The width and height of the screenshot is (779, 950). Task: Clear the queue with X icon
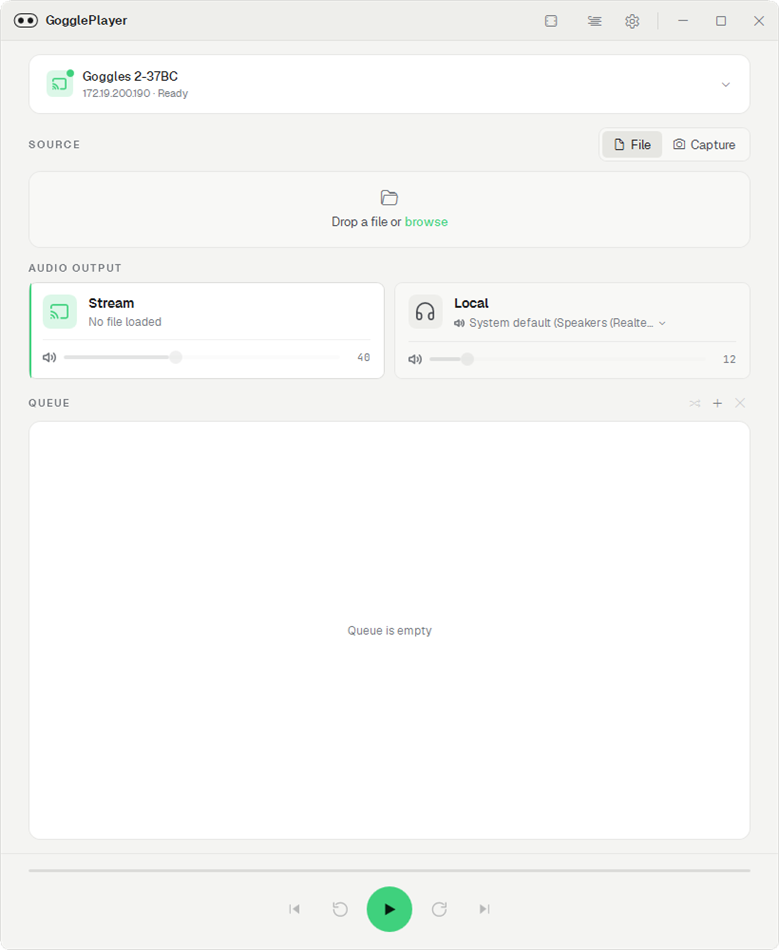tap(740, 403)
